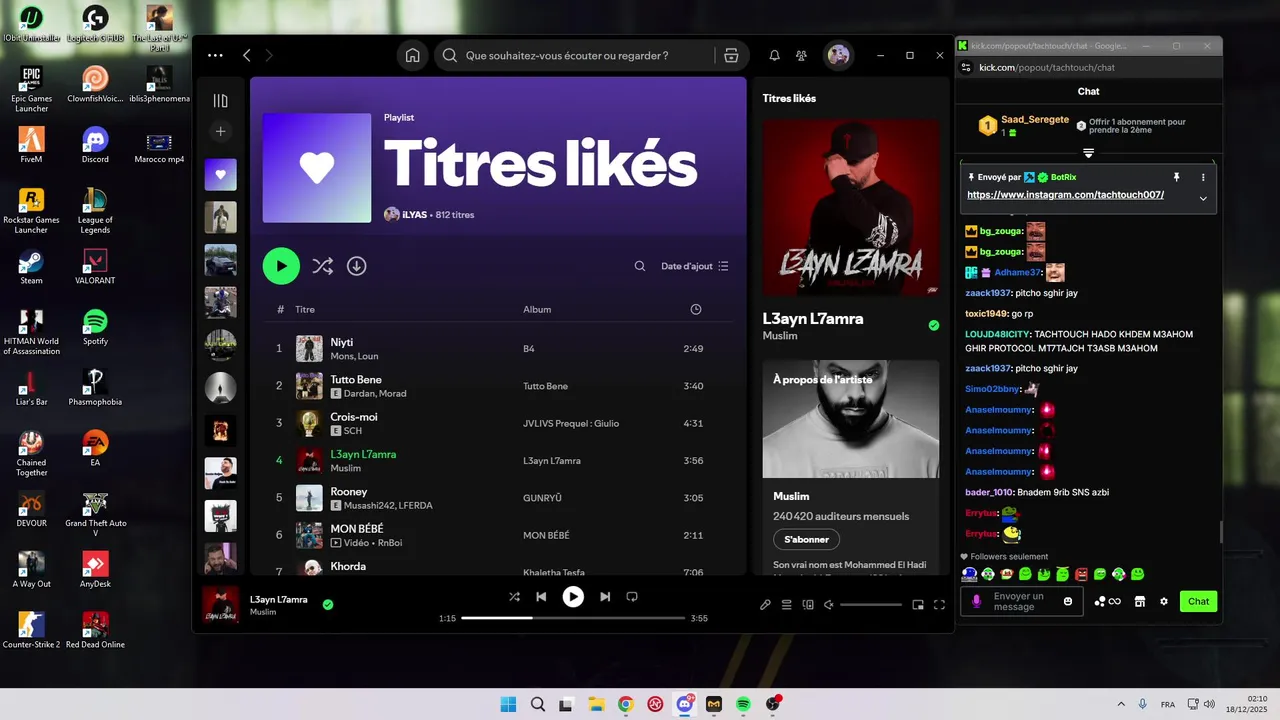The image size is (1280, 720).
Task: Open the three-dot Spotify app menu
Action: pyautogui.click(x=215, y=56)
